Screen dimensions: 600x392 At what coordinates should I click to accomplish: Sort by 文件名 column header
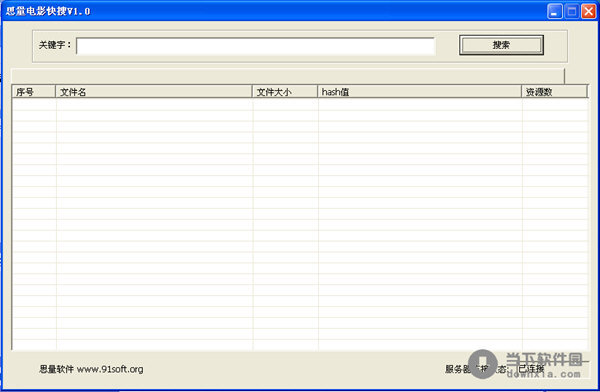click(x=154, y=92)
